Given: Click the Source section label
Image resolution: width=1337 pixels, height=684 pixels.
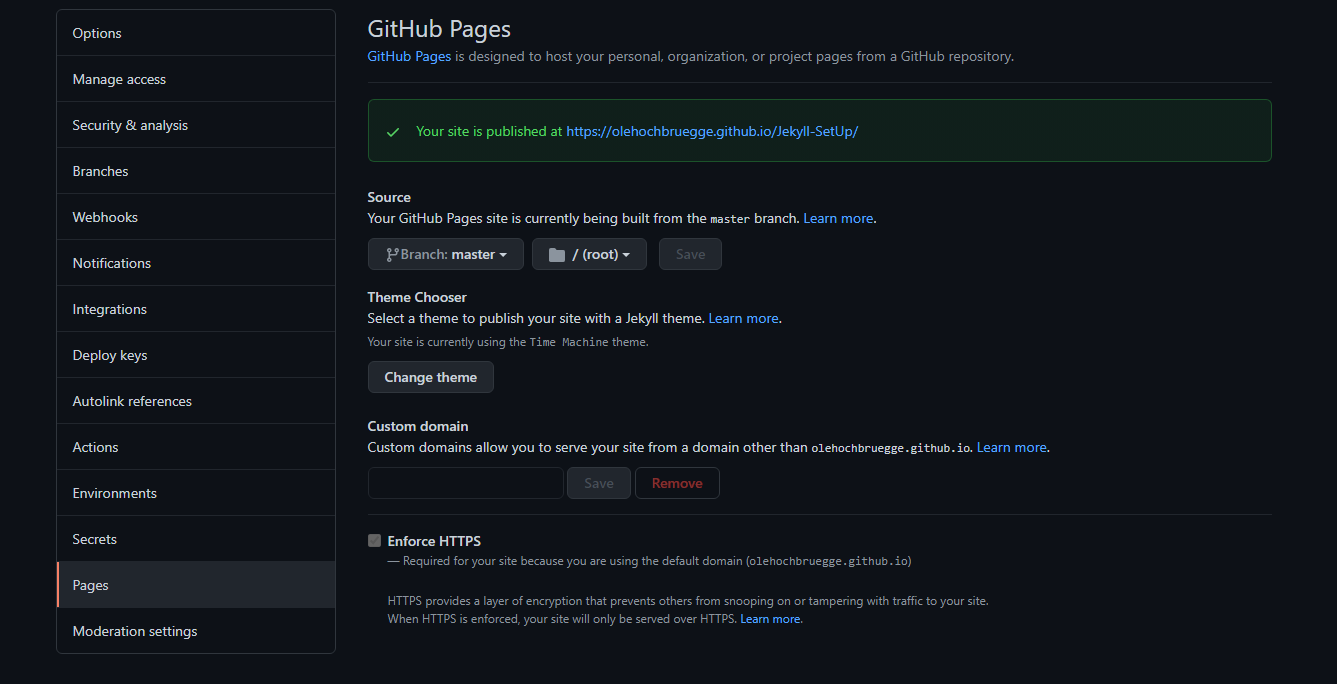Looking at the screenshot, I should pos(389,197).
